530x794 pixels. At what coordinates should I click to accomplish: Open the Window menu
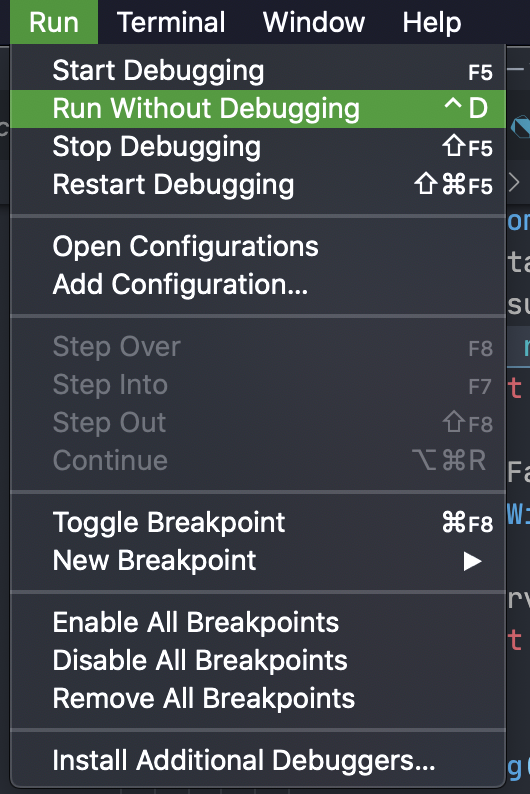314,22
